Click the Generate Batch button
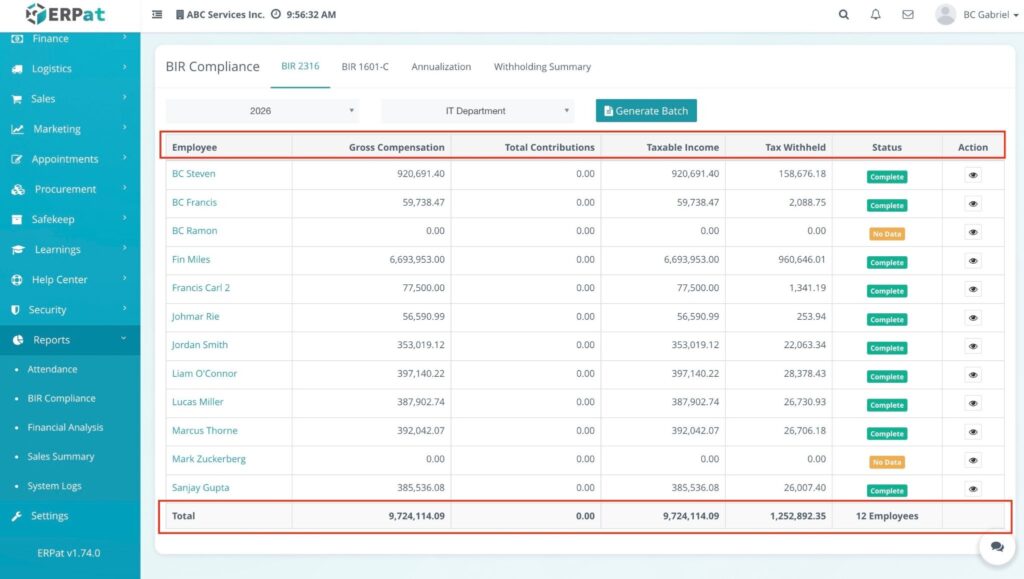1024x579 pixels. pyautogui.click(x=646, y=111)
